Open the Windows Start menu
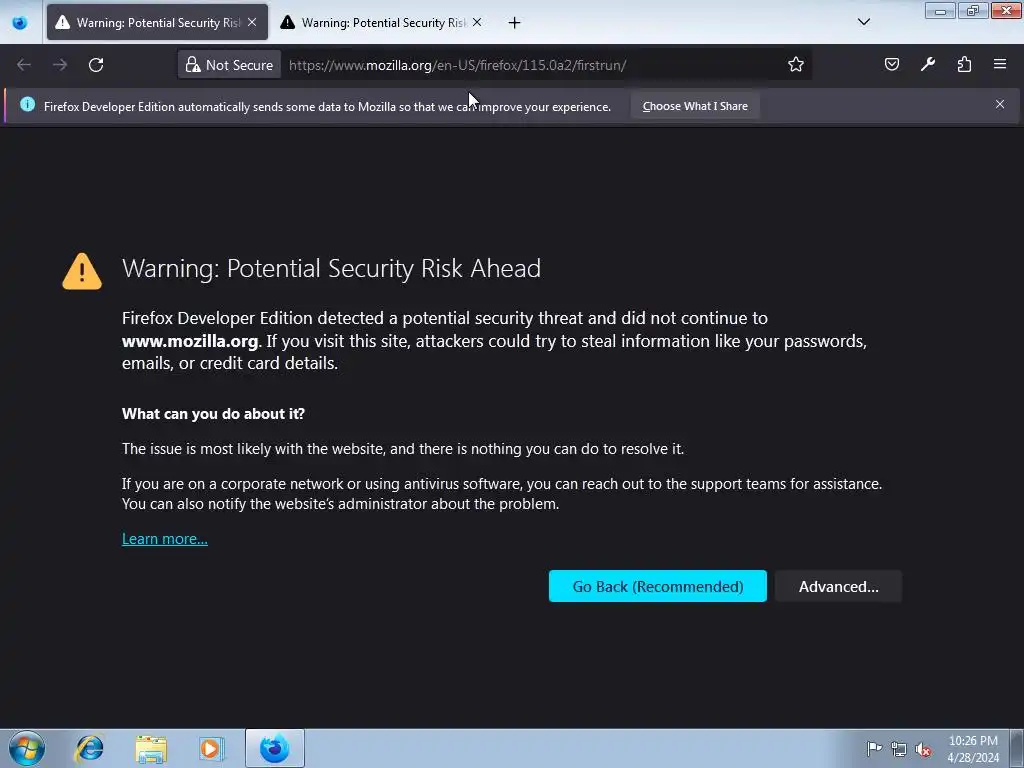This screenshot has height=768, width=1024. tap(27, 748)
